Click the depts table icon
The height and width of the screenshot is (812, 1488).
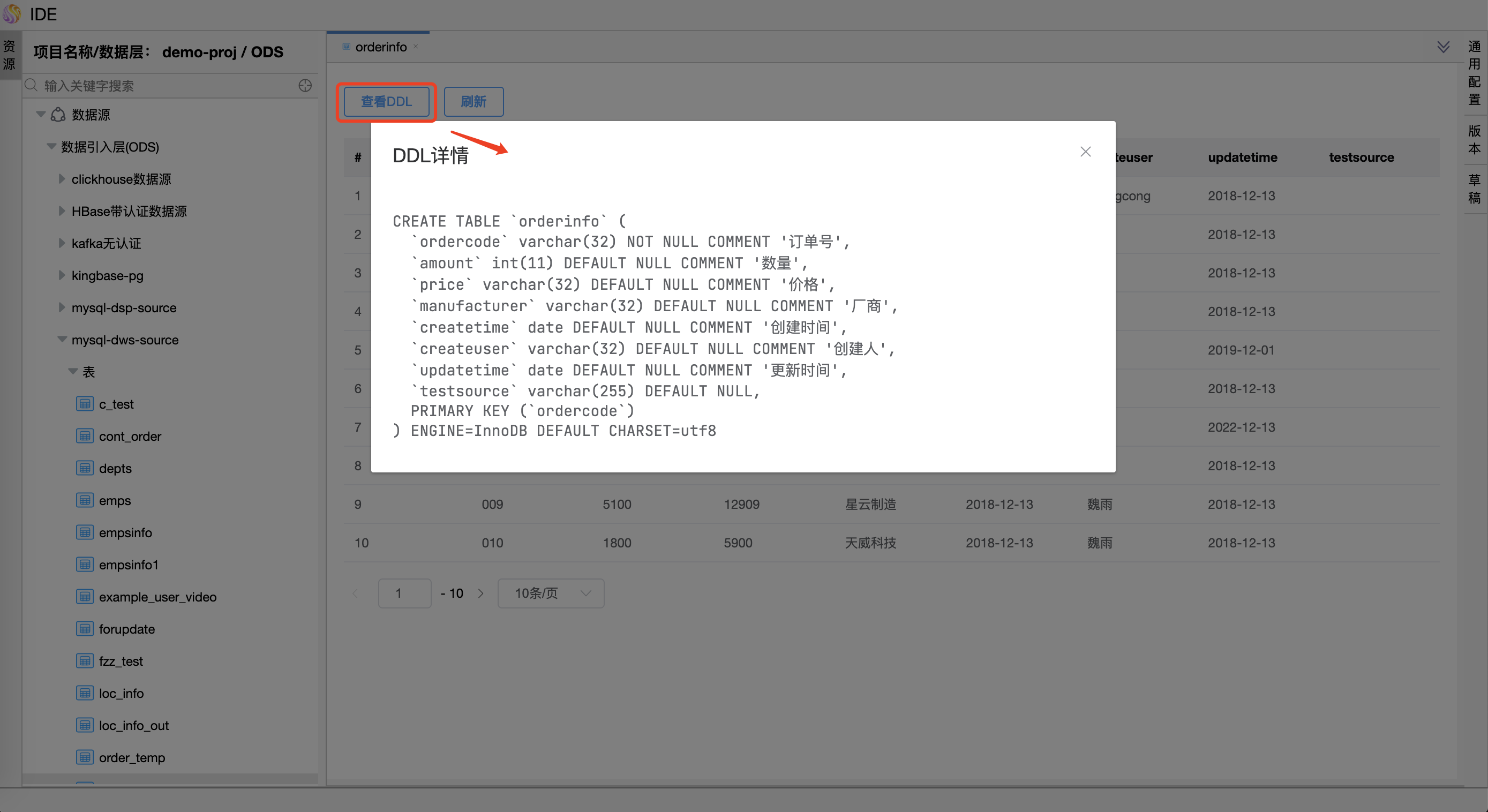[85, 468]
